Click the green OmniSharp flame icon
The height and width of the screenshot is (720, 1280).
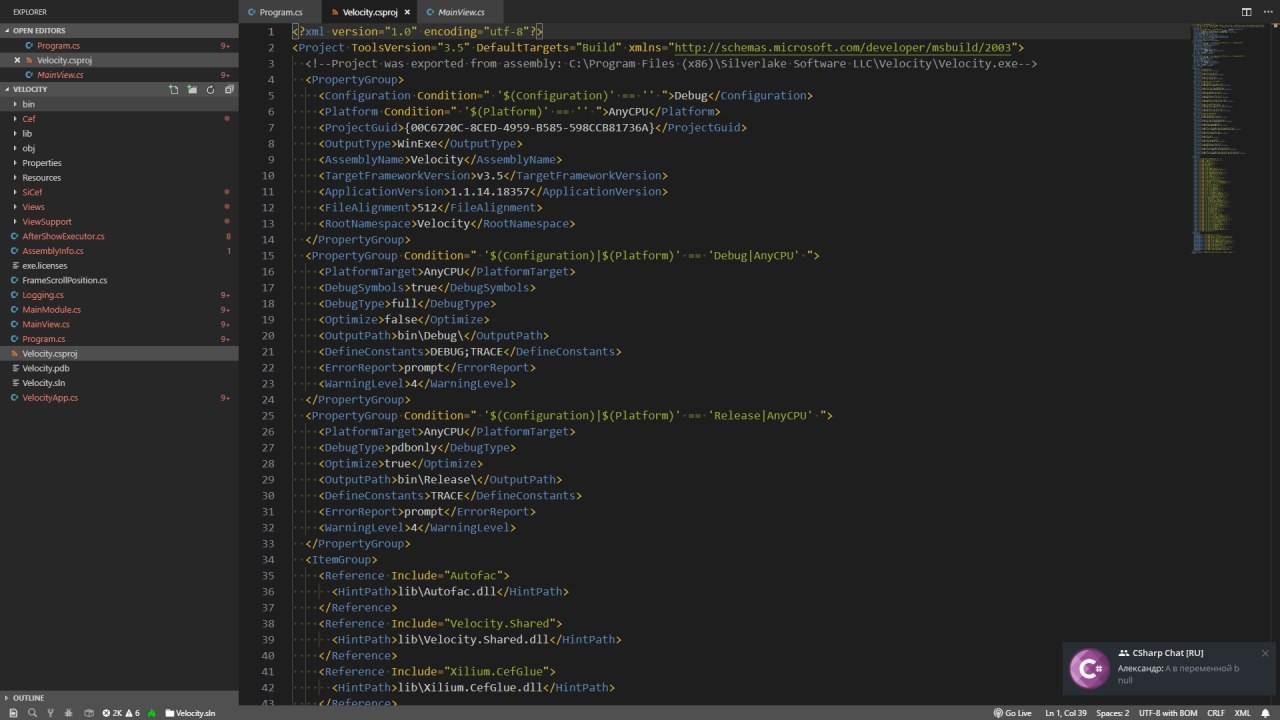tap(152, 713)
